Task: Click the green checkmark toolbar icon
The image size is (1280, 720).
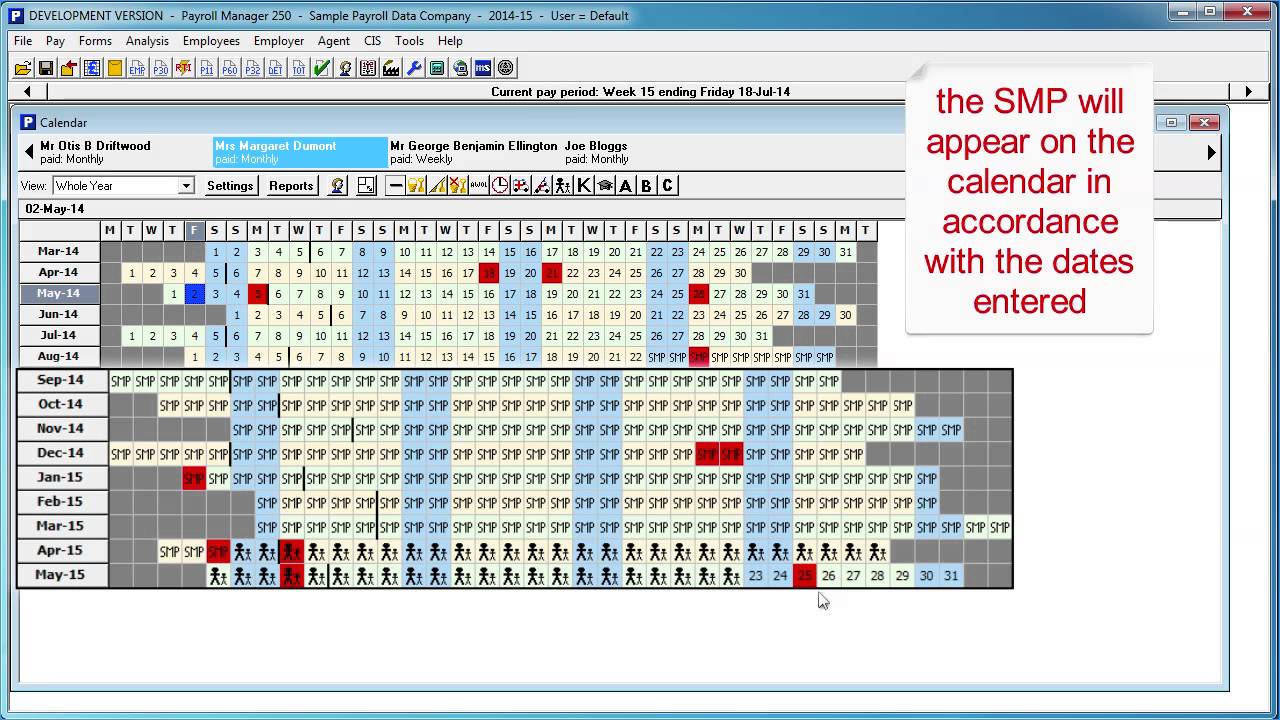Action: tap(321, 68)
